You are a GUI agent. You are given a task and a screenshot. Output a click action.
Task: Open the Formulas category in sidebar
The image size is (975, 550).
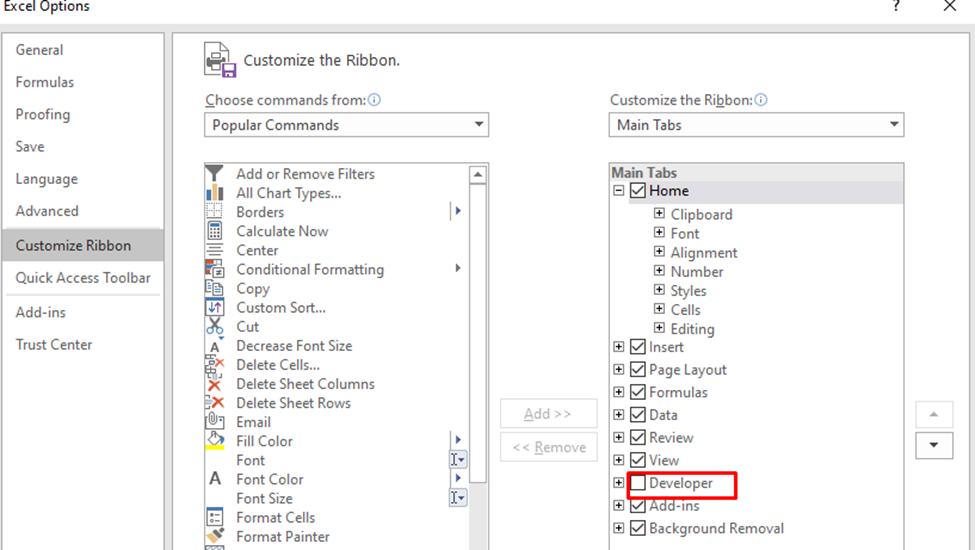tap(82, 82)
